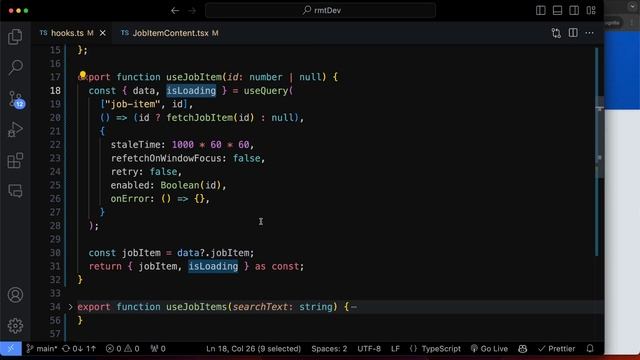640x360 pixels.
Task: Open the Customize Layout icon
Action: 591,11
